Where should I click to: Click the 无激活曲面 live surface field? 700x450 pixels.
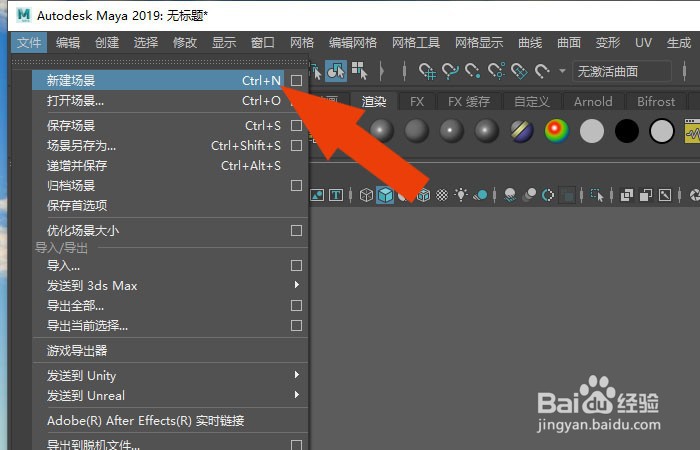pos(622,71)
